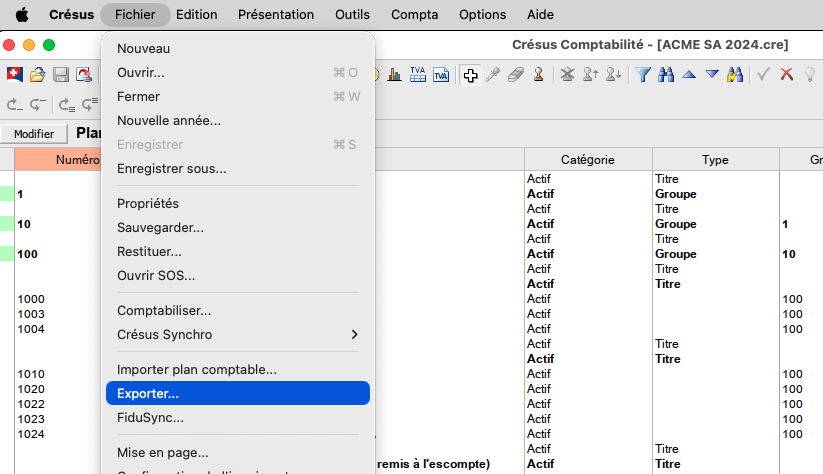This screenshot has height=474, width=823.
Task: Click the undo arrow with list lines icon
Action: [67, 105]
